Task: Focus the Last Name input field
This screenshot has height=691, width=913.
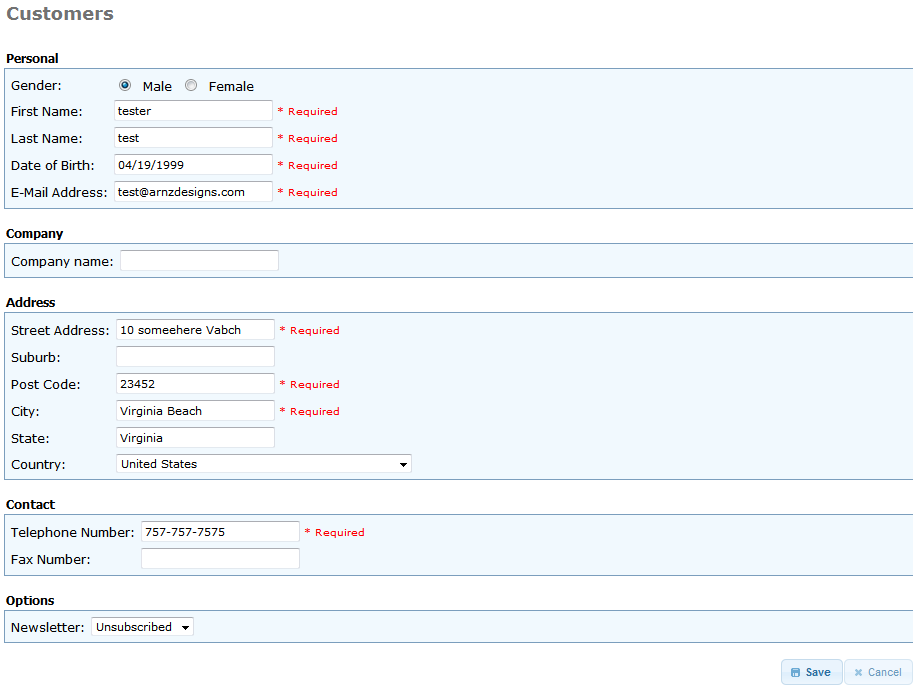Action: coord(193,138)
